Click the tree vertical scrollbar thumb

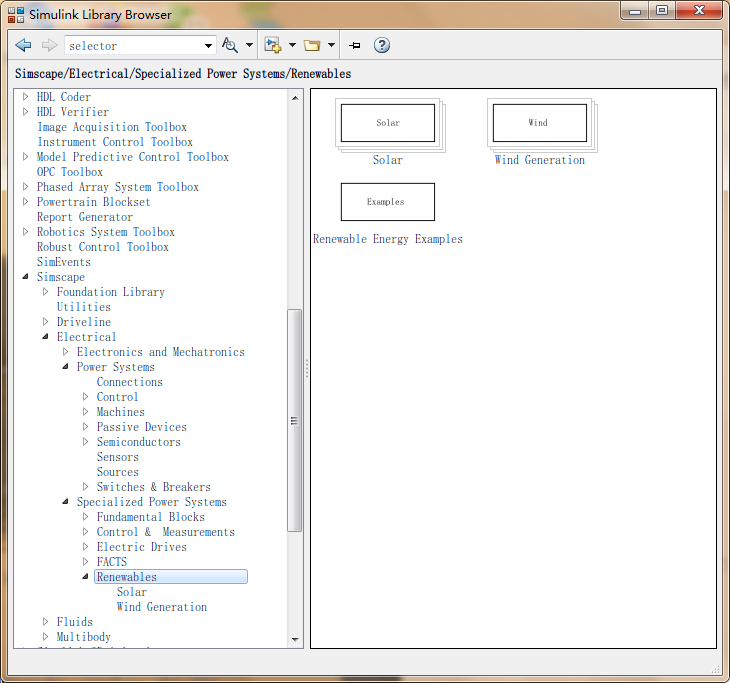(294, 420)
